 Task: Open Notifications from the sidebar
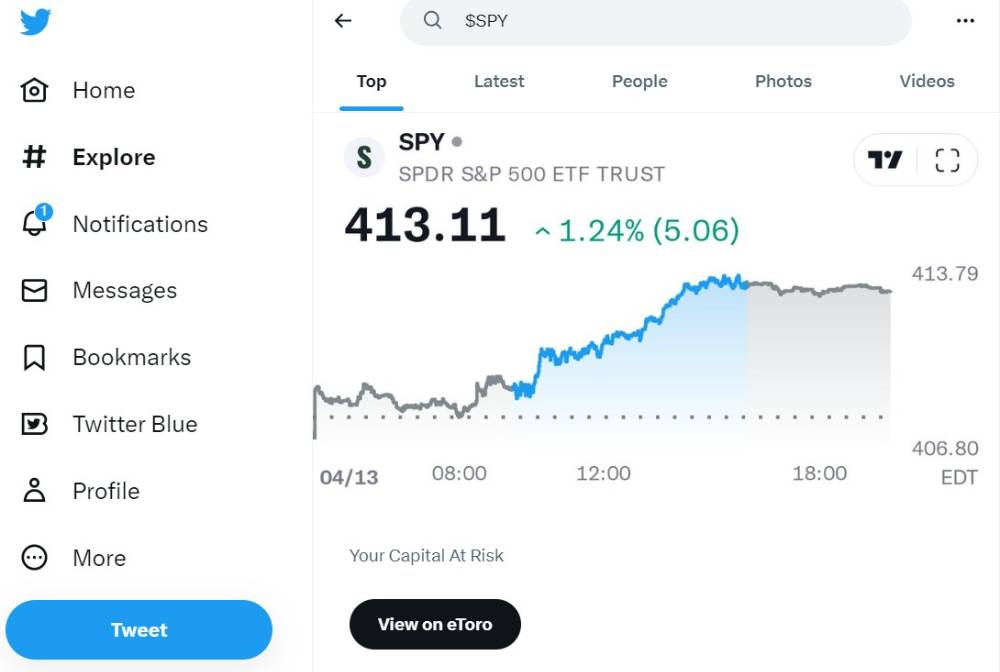tap(140, 224)
